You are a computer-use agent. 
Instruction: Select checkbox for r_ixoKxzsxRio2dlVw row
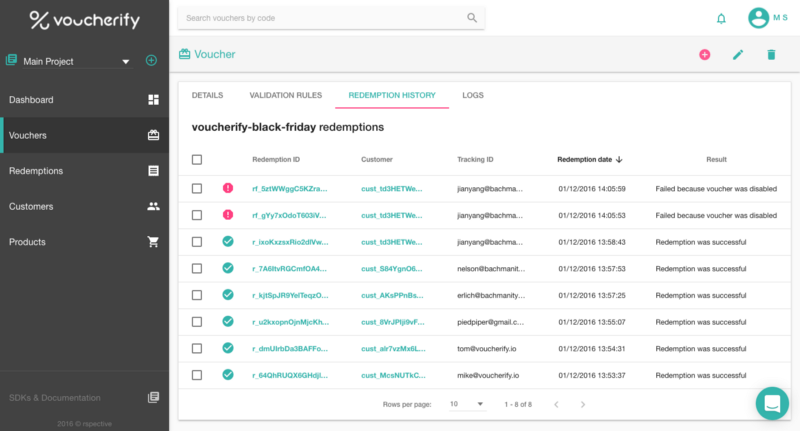[197, 242]
